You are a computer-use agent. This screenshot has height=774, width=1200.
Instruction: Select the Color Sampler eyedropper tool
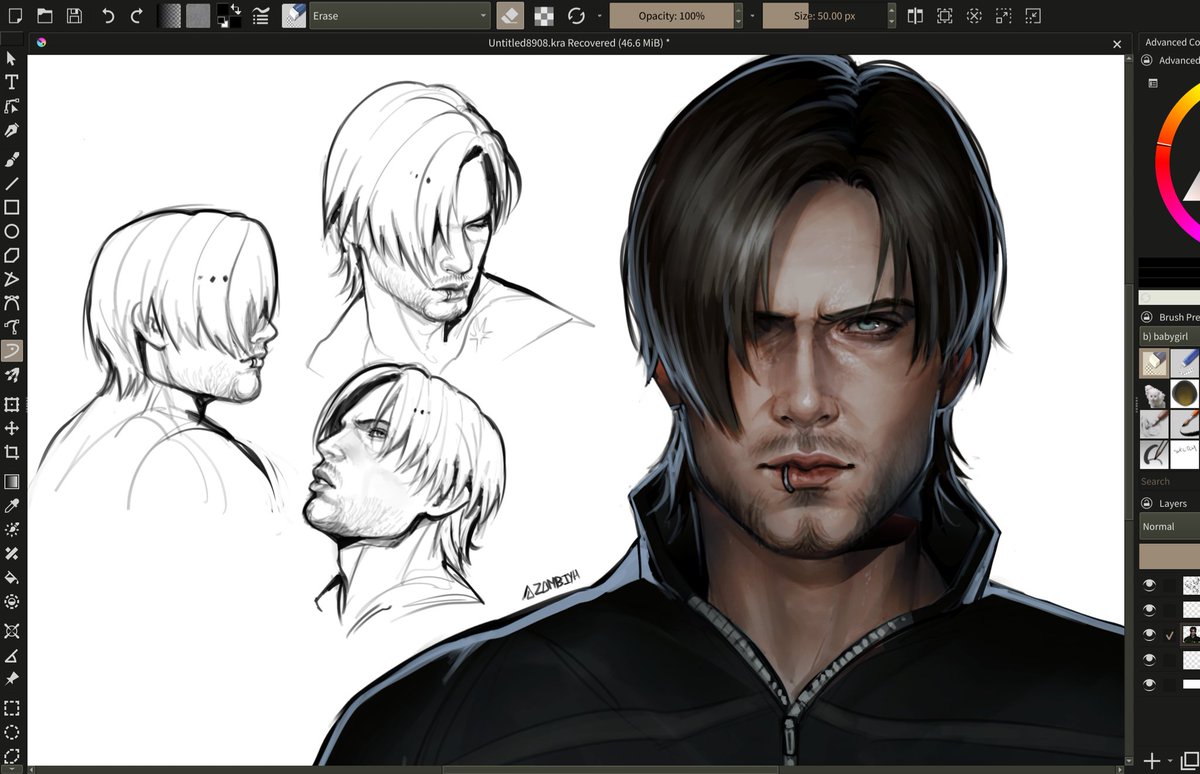[x=12, y=506]
